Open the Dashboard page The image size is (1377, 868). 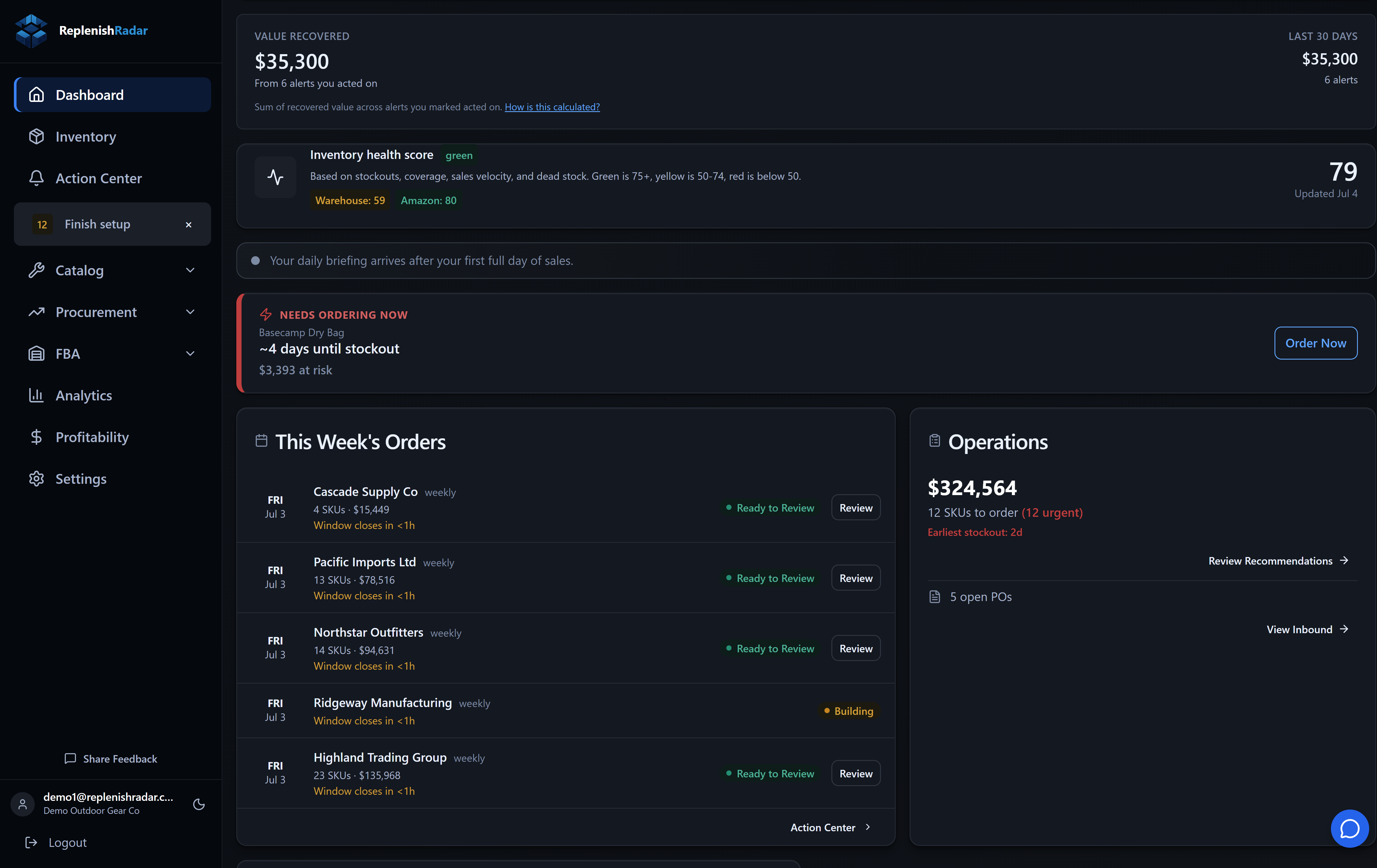click(x=113, y=95)
